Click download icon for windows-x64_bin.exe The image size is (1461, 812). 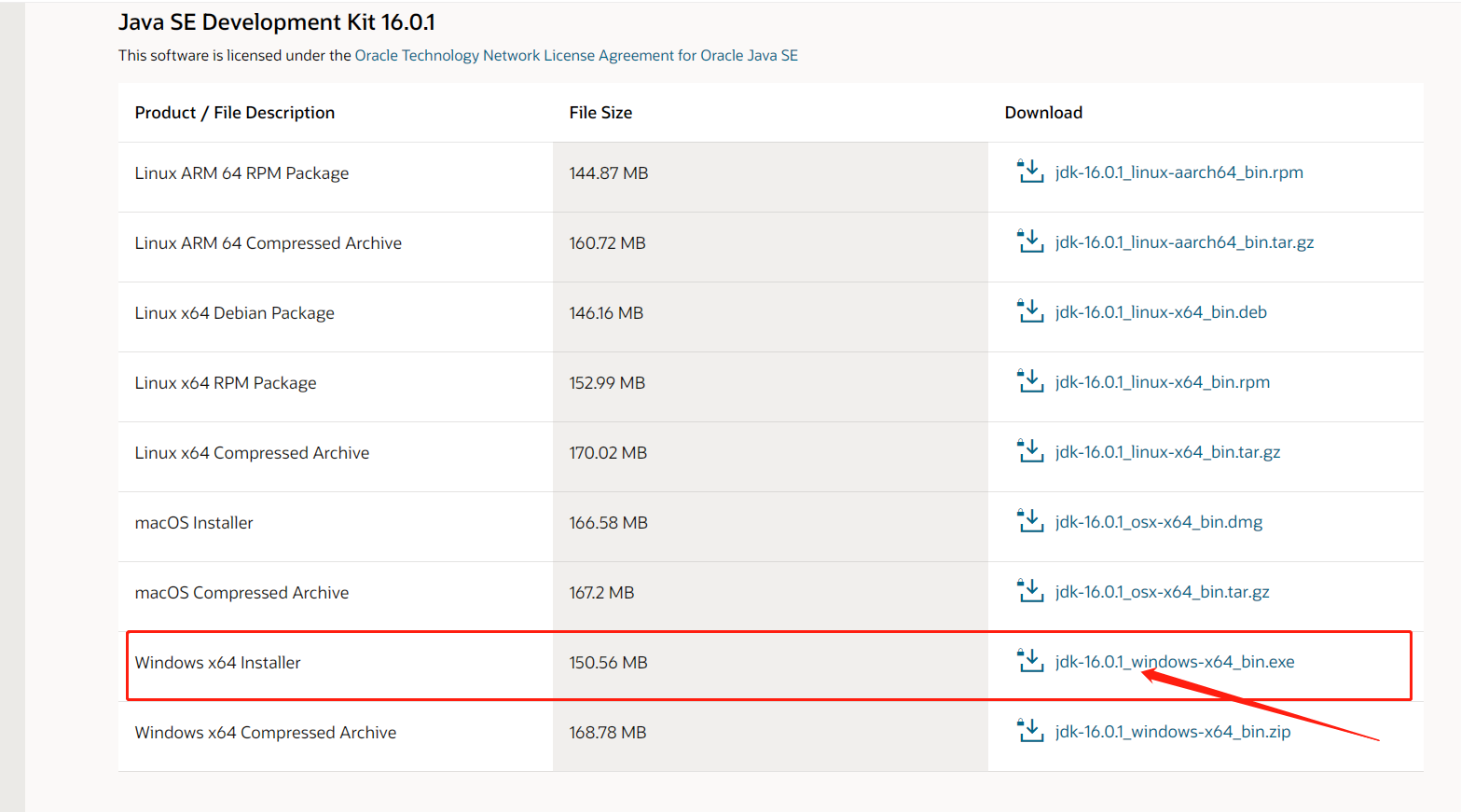1030,661
